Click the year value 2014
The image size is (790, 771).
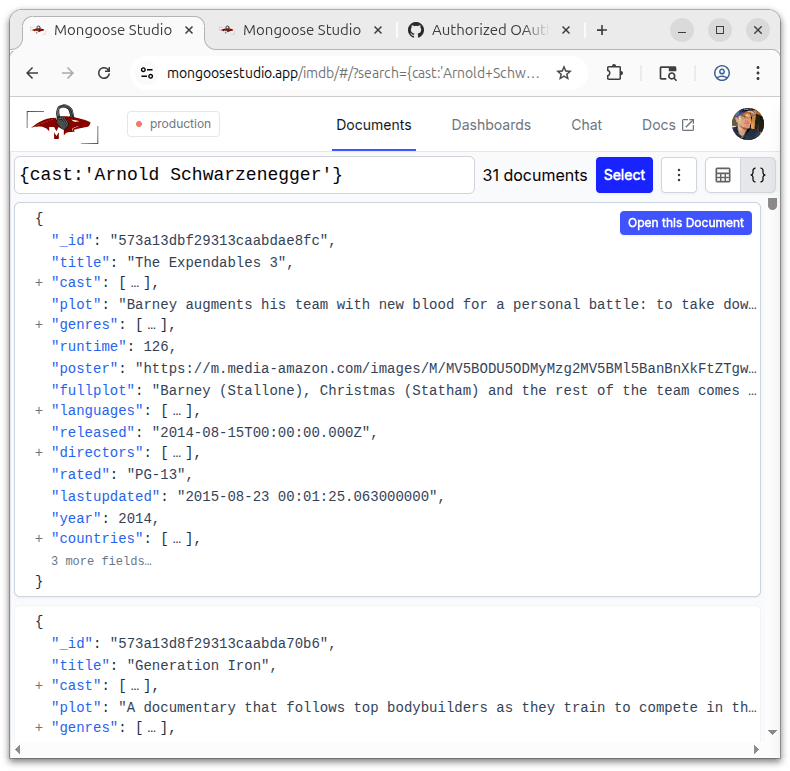click(135, 519)
